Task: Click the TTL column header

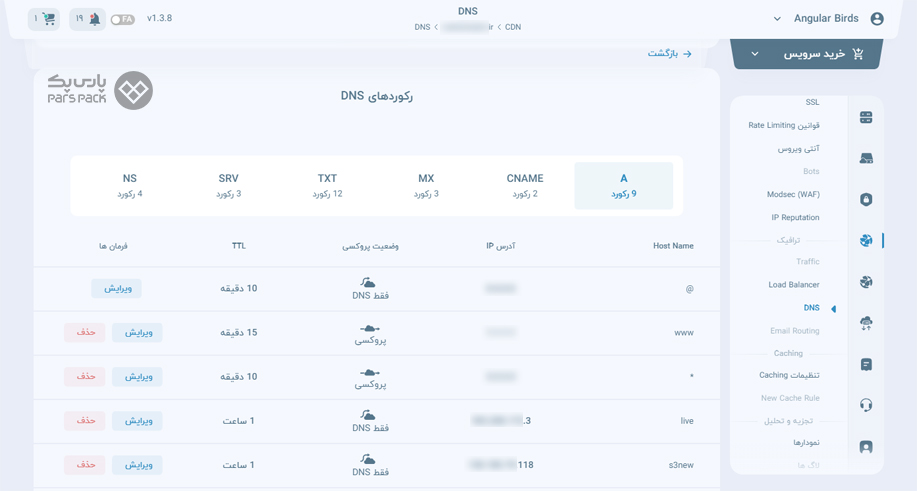Action: pyautogui.click(x=239, y=246)
